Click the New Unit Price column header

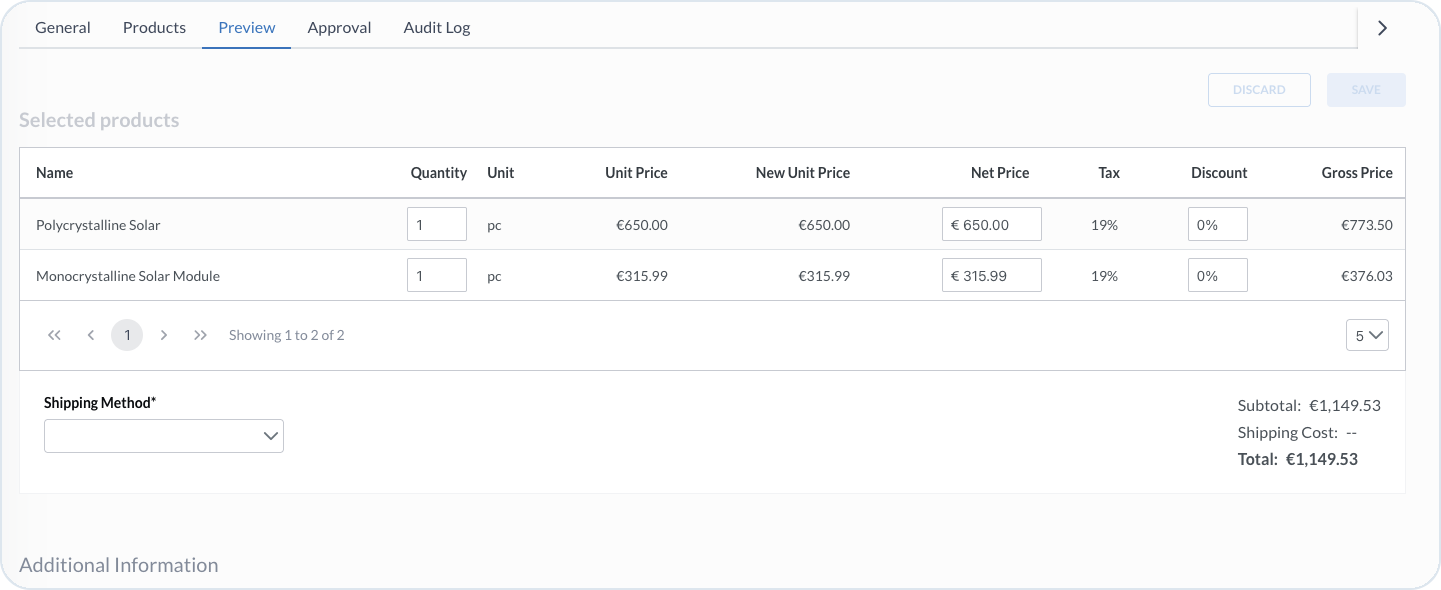click(803, 173)
